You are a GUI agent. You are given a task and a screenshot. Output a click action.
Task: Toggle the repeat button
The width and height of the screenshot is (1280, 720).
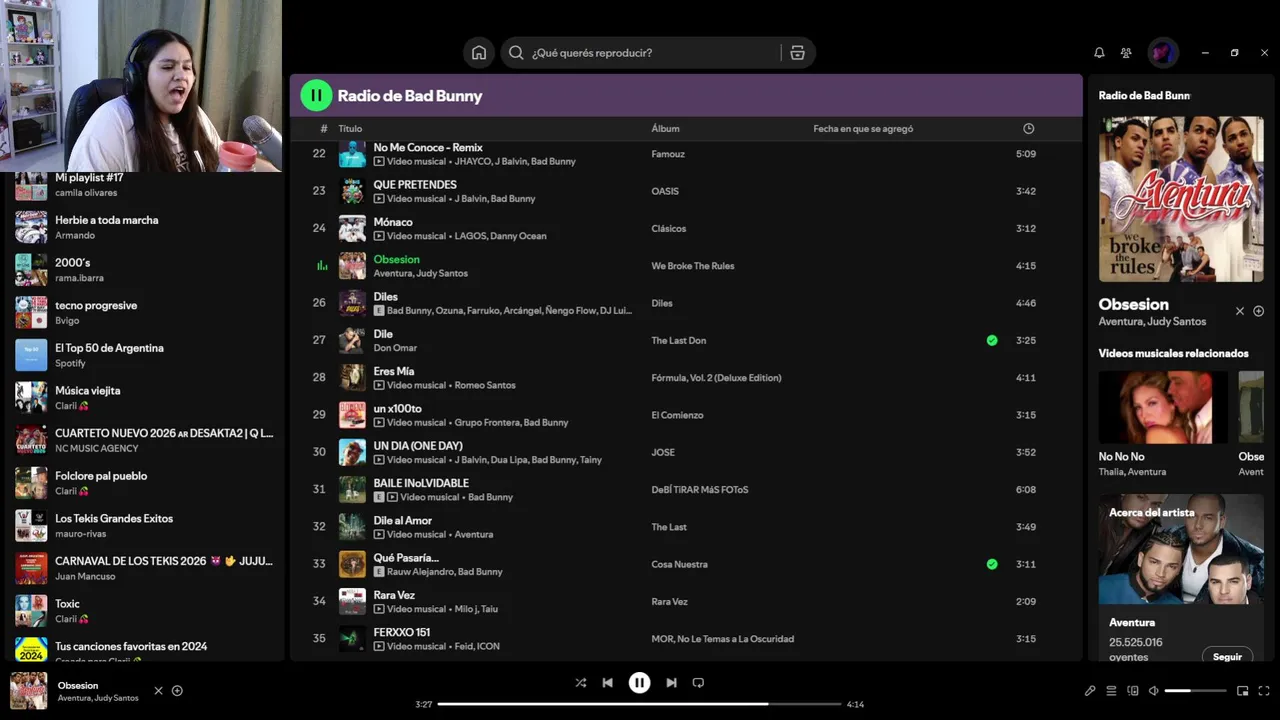click(698, 683)
